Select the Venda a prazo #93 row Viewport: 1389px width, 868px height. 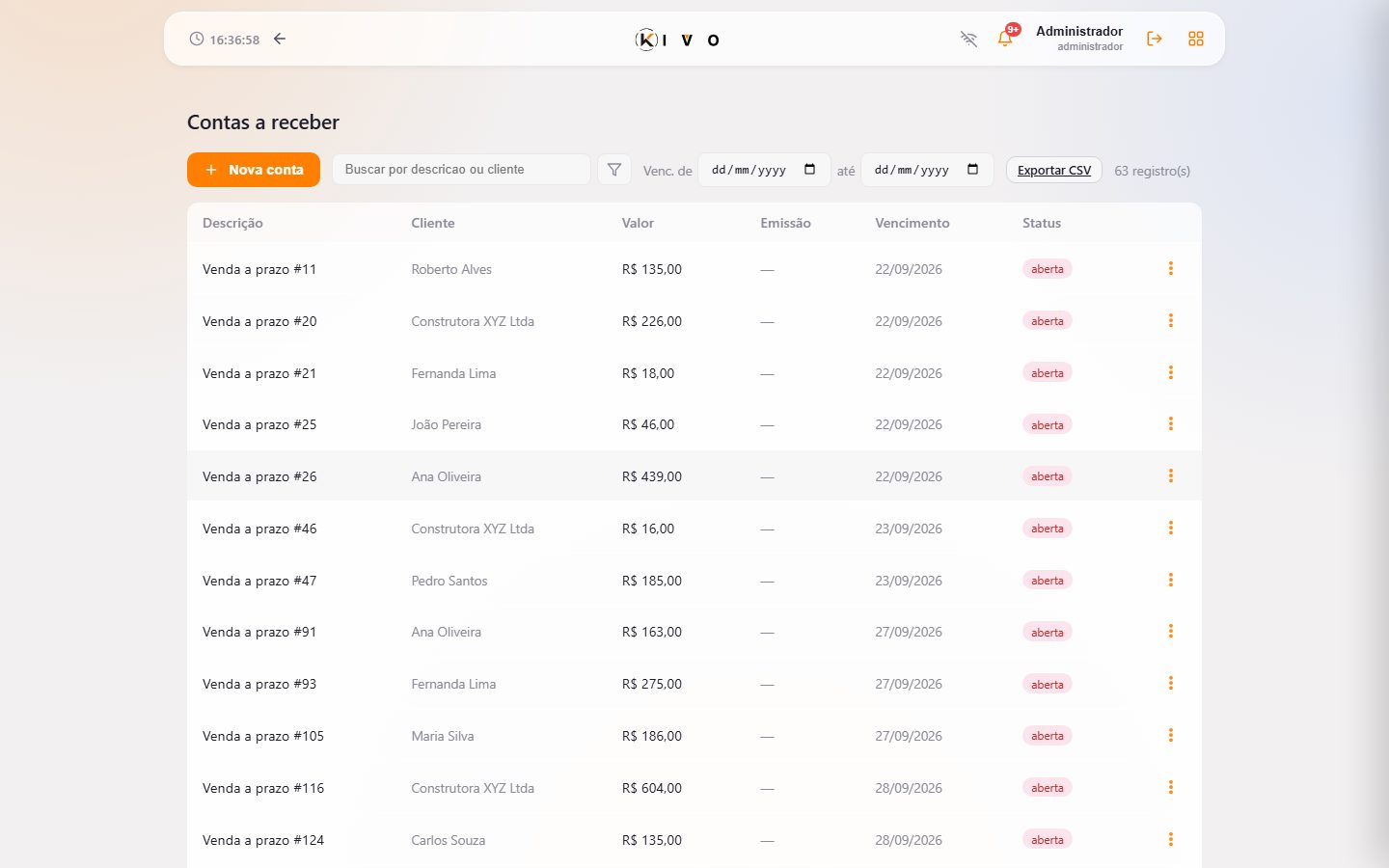point(694,684)
